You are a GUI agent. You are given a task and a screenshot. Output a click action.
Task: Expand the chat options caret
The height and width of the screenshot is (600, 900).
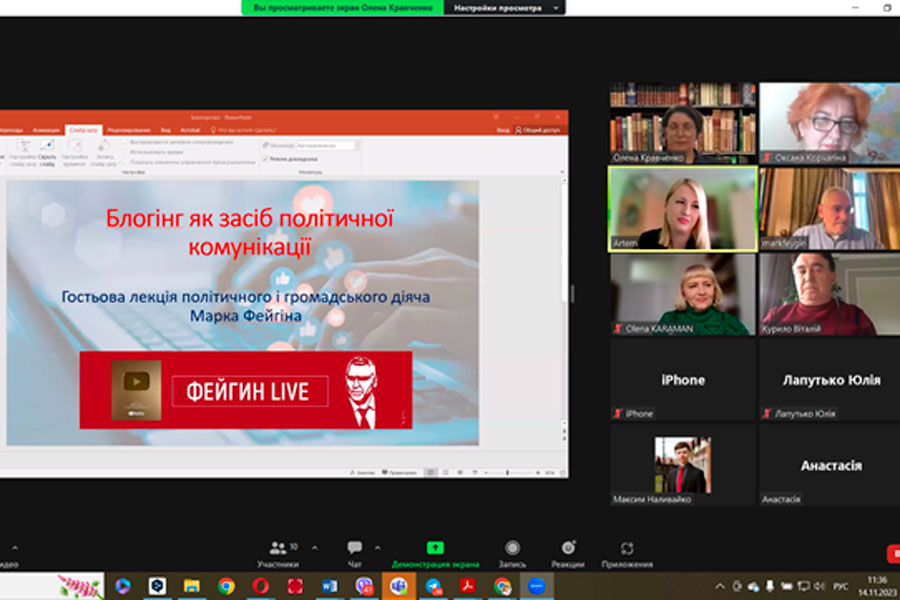click(x=377, y=548)
